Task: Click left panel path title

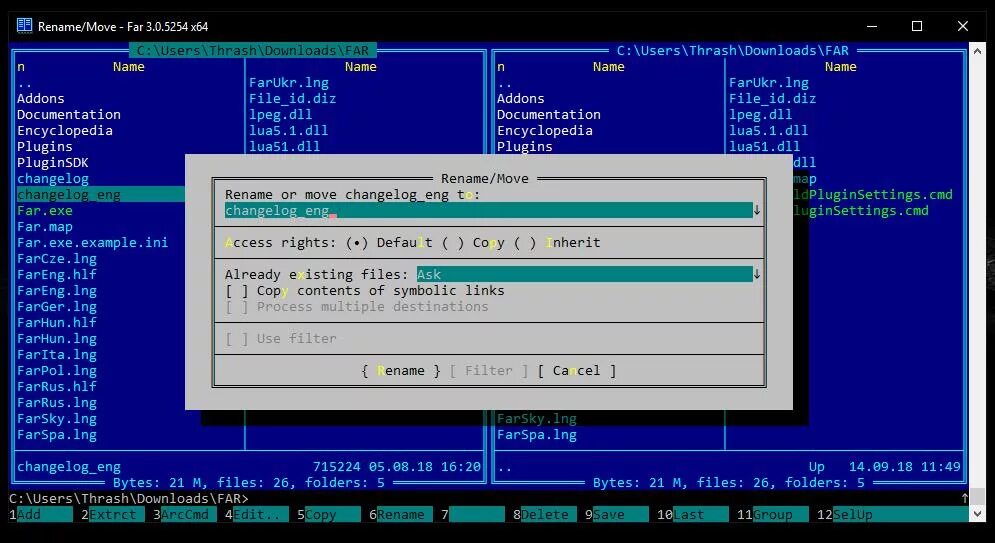Action: tap(253, 50)
